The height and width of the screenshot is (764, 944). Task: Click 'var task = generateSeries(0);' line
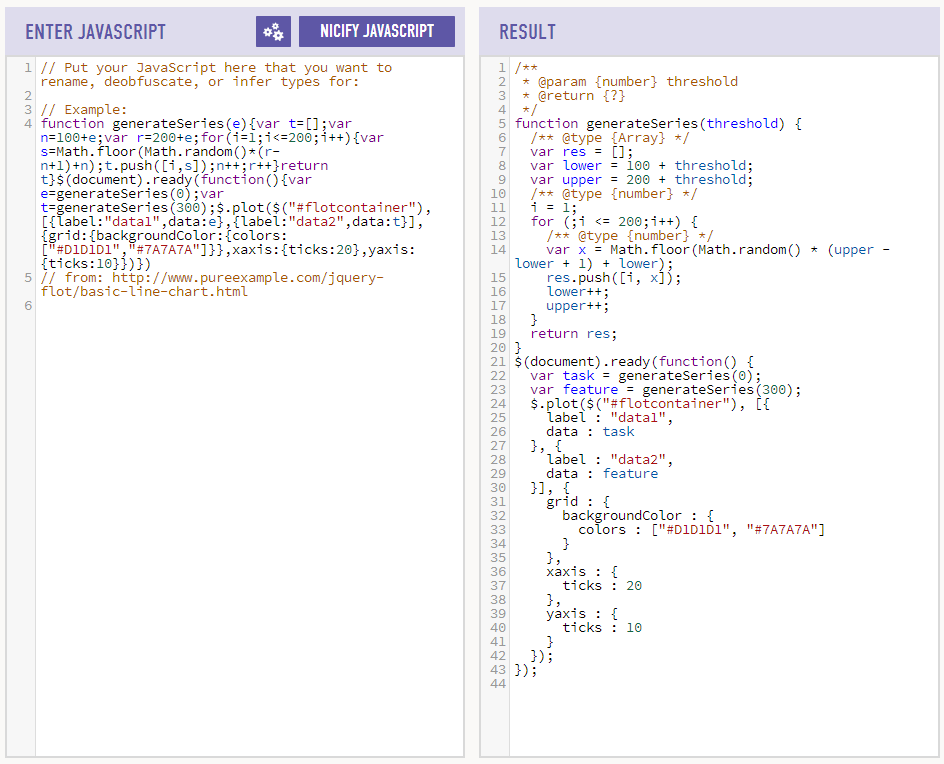tap(646, 376)
